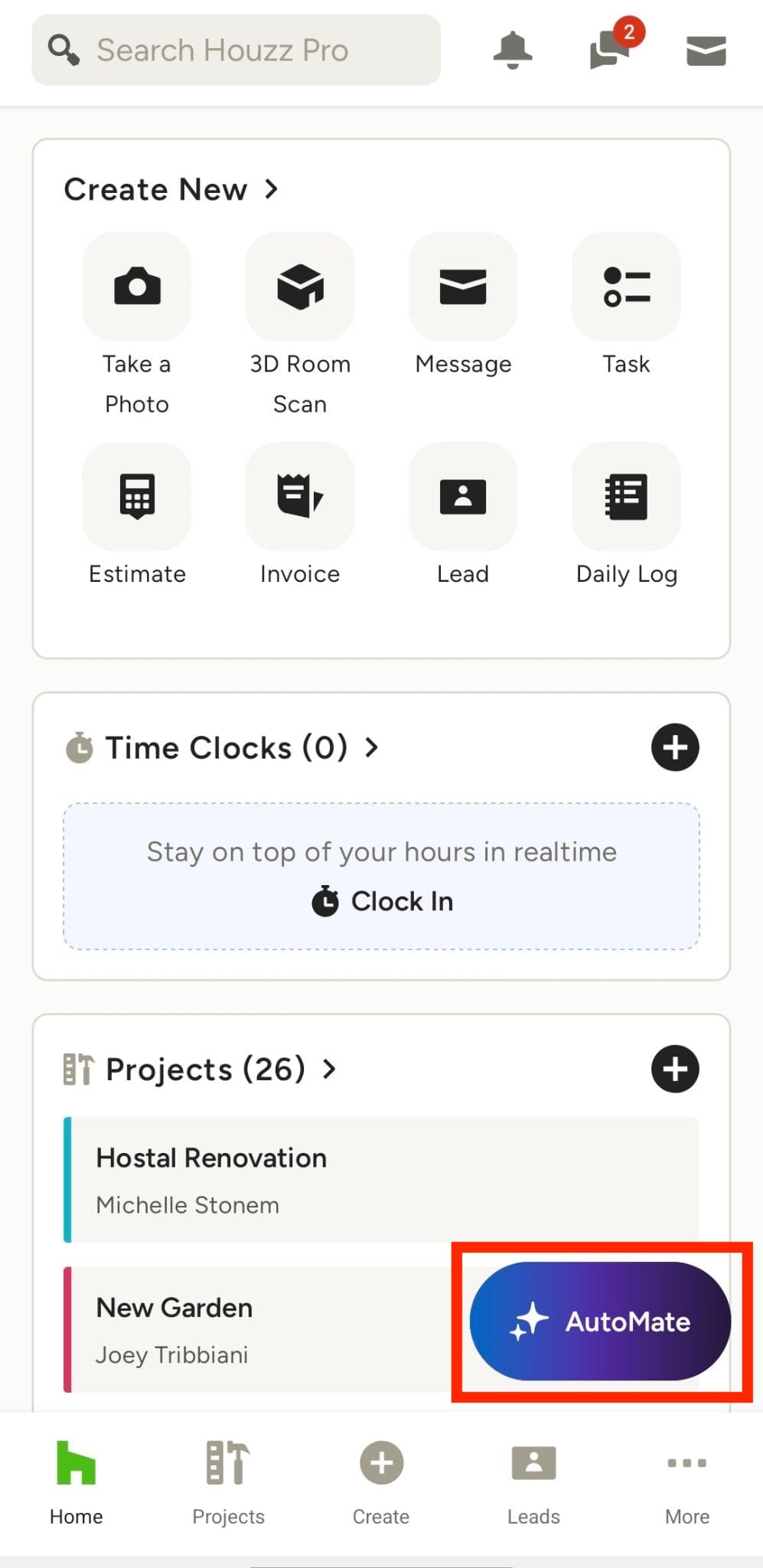Open a new Daily Log
Viewport: 763px width, 1568px height.
(626, 496)
